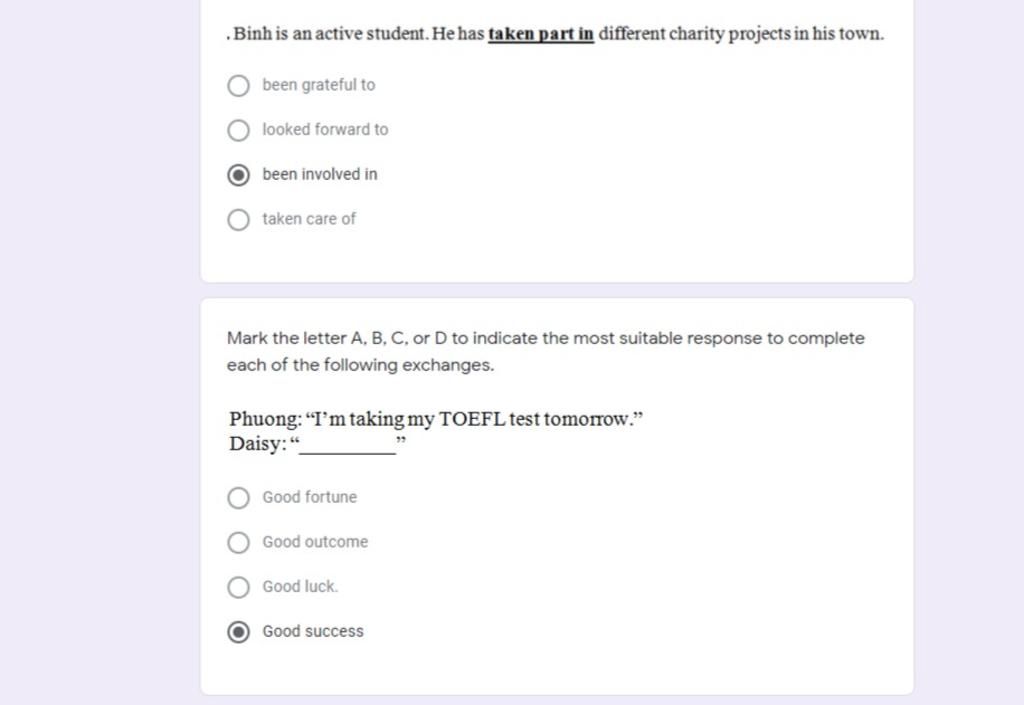
Task: Click the 'been grateful to' label text
Action: pos(319,86)
